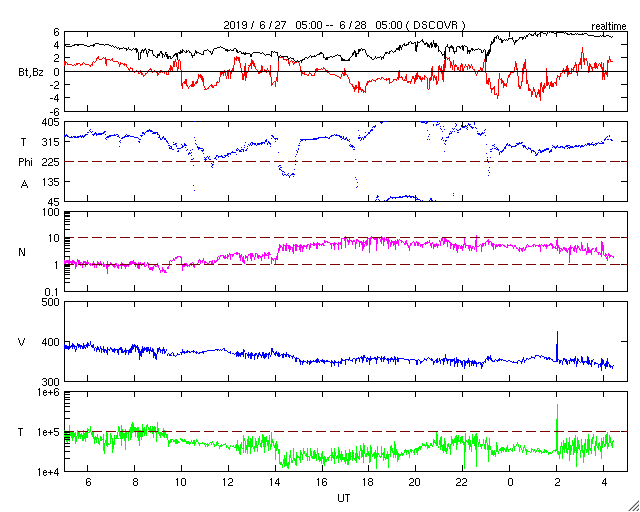Viewport: 640px width, 512px height.
Task: Click the '100' value on the N axis
Action: pyautogui.click(x=51, y=212)
